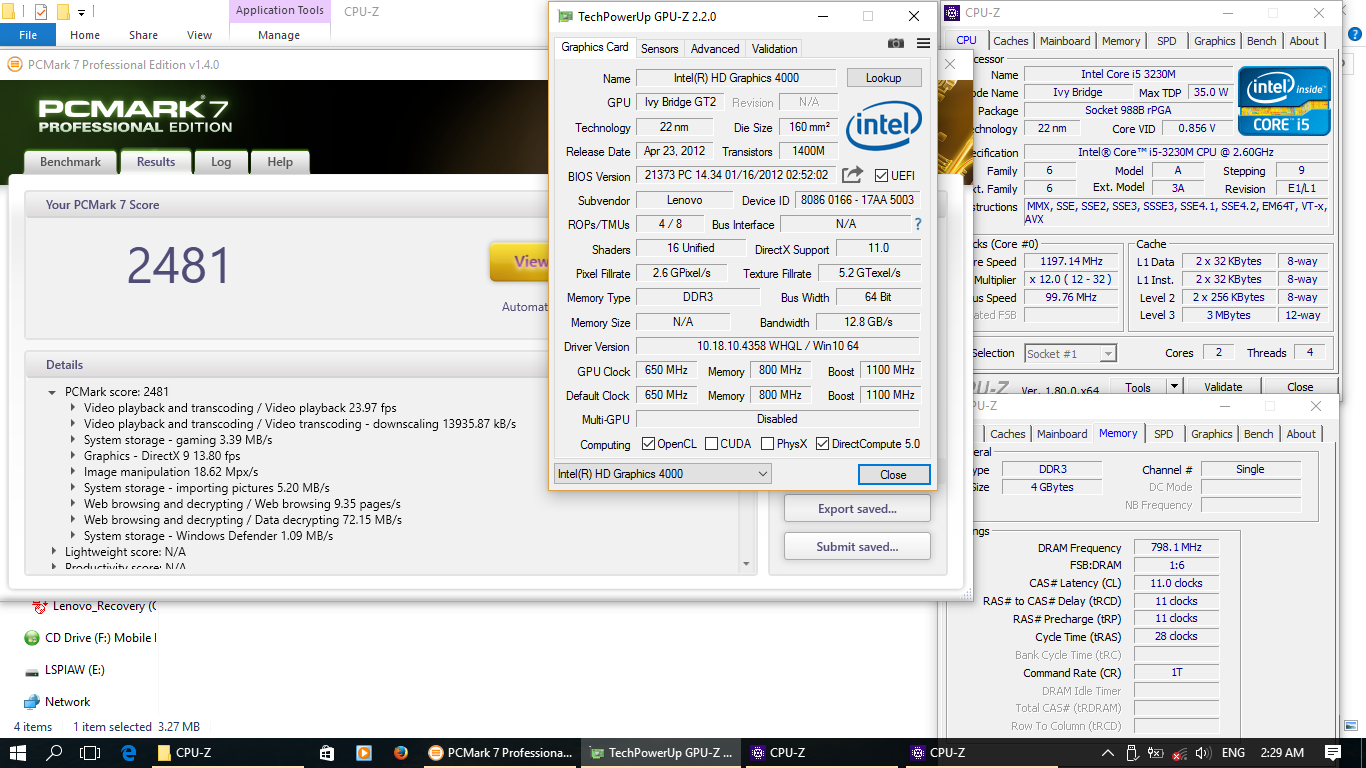Open Task View from the taskbar
1366x768 pixels.
(90, 753)
